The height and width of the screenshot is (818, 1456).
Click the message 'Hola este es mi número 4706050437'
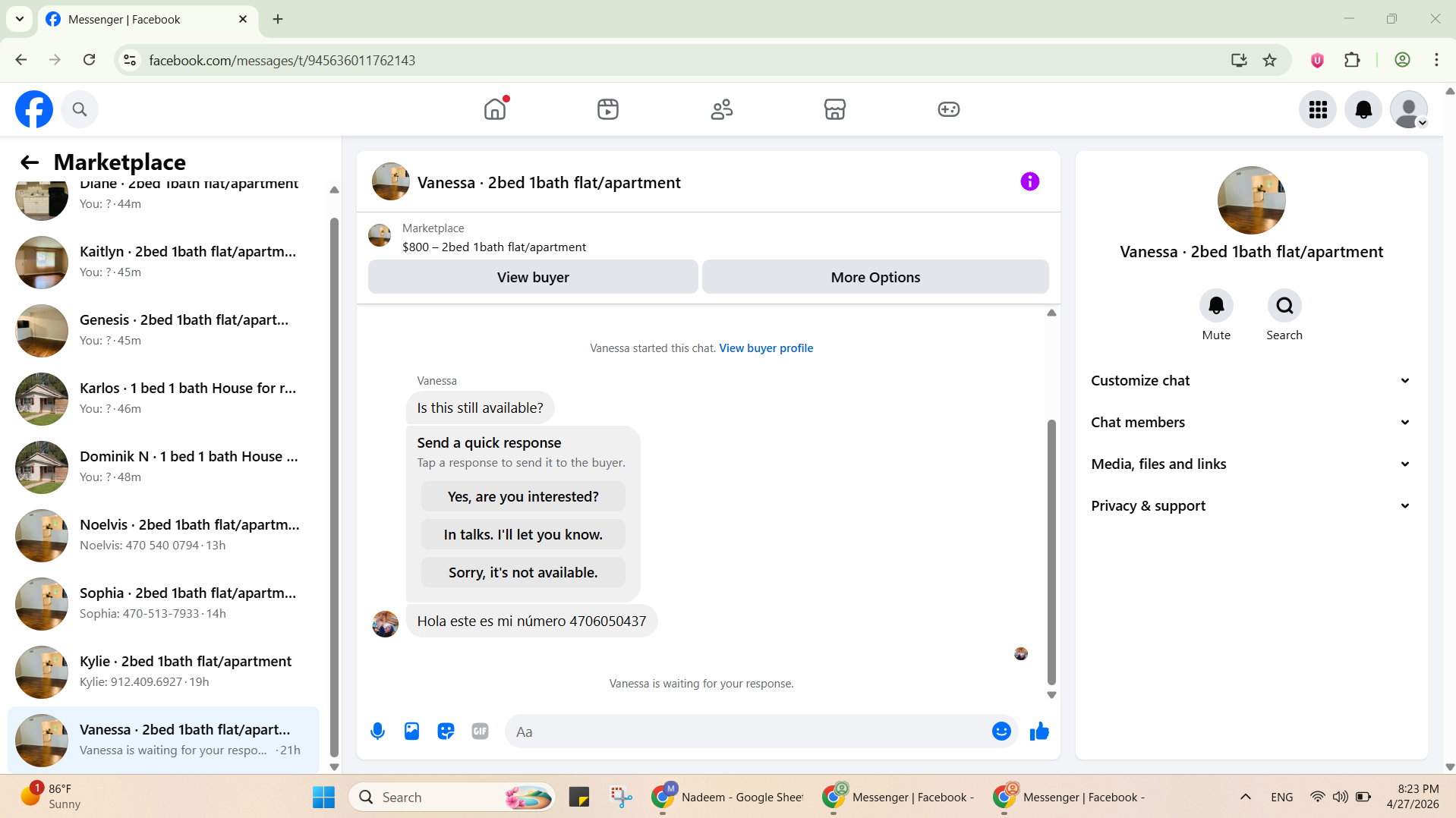[531, 621]
